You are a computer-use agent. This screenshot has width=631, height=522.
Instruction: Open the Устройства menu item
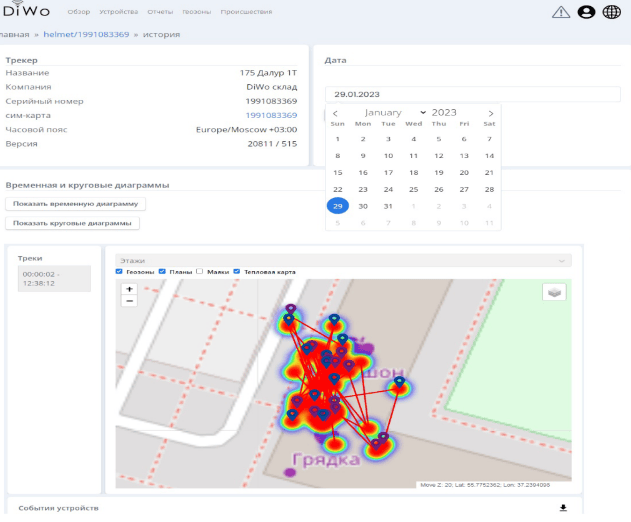(119, 12)
